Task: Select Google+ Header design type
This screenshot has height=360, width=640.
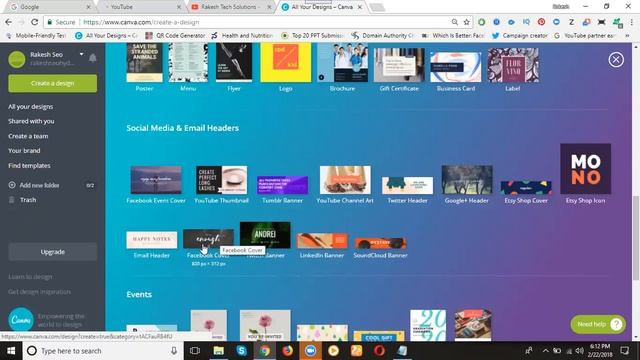Action: [467, 180]
